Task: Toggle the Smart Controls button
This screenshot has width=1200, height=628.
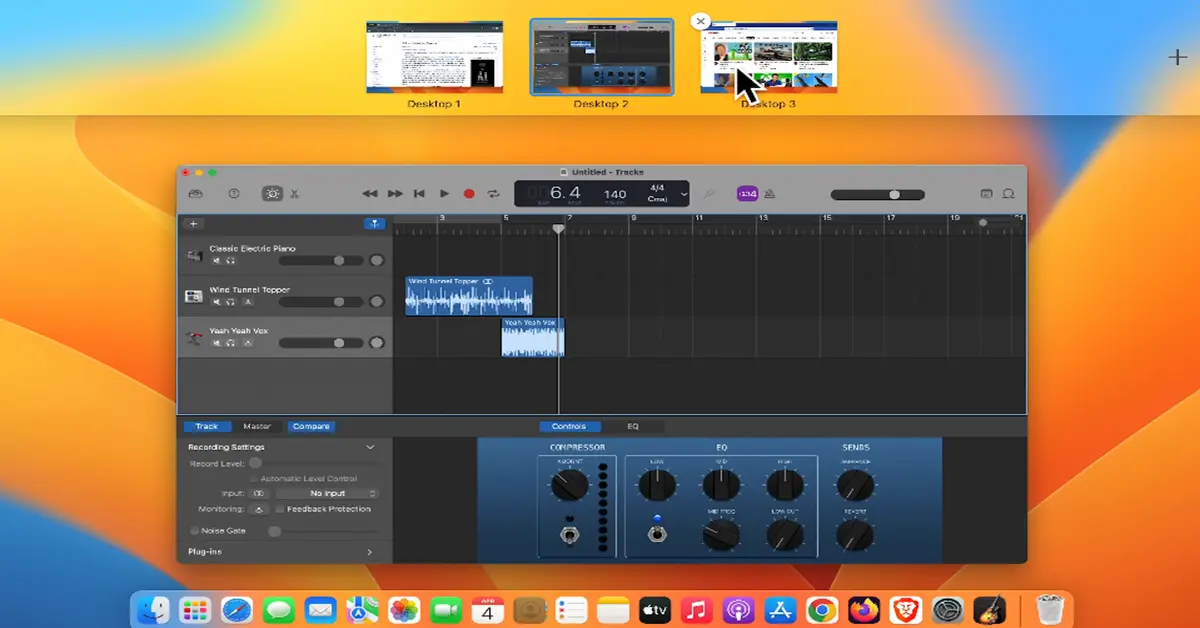Action: point(271,194)
